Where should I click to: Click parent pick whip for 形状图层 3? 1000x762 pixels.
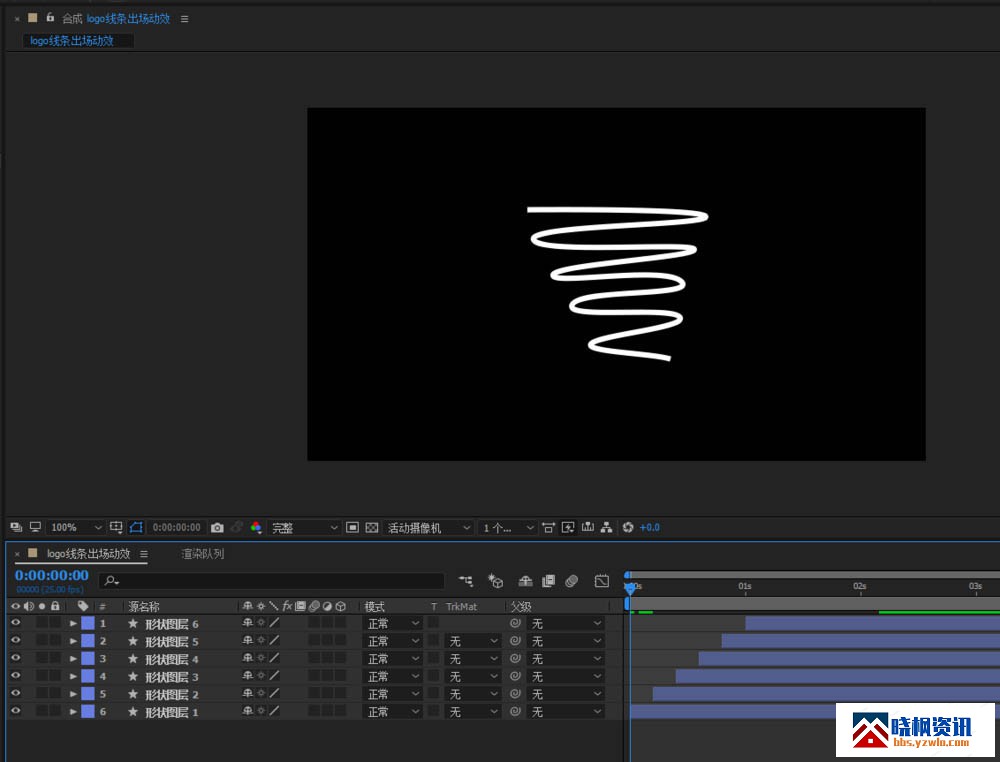click(x=515, y=676)
